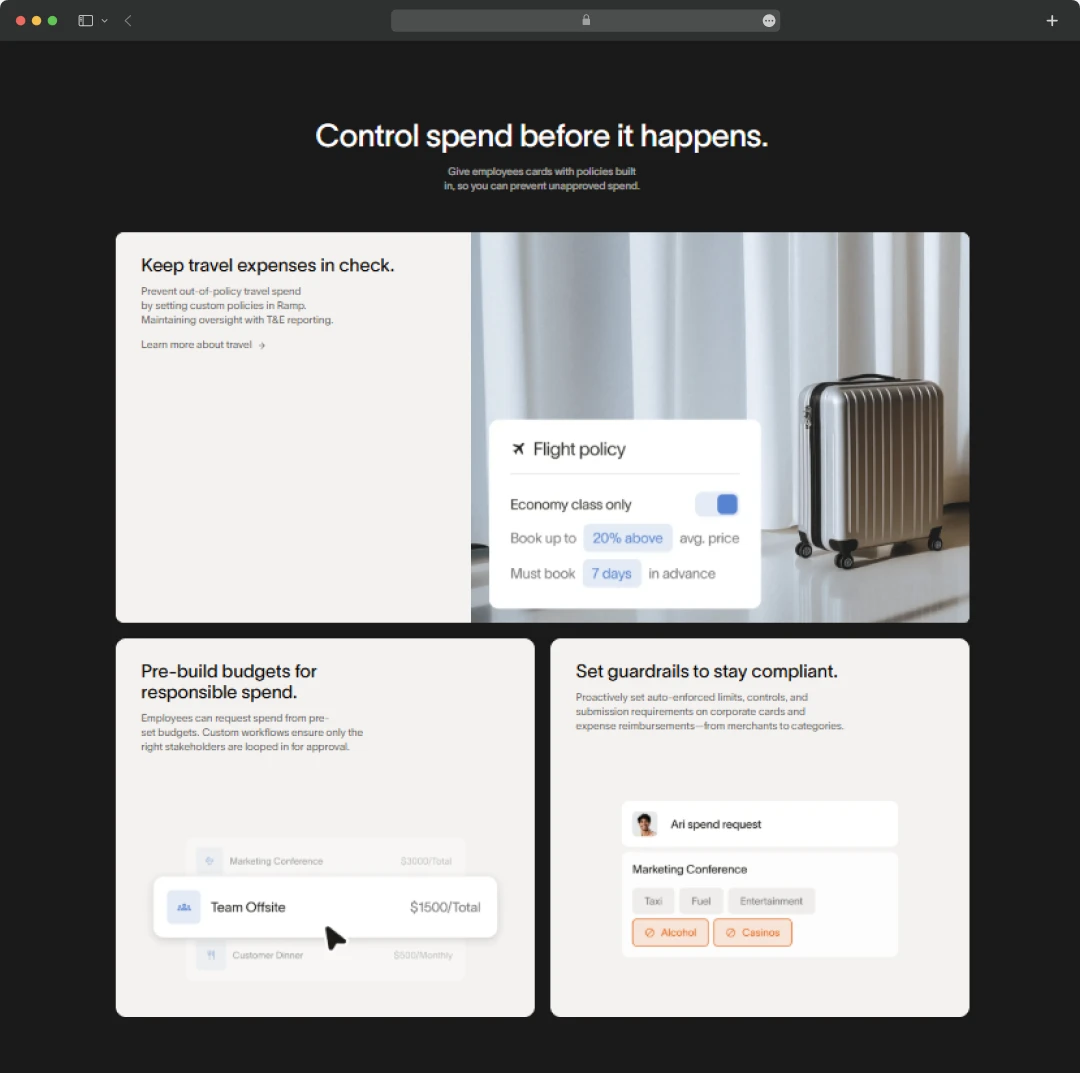The width and height of the screenshot is (1080, 1073).
Task: Open the Ari spend request card
Action: [759, 824]
